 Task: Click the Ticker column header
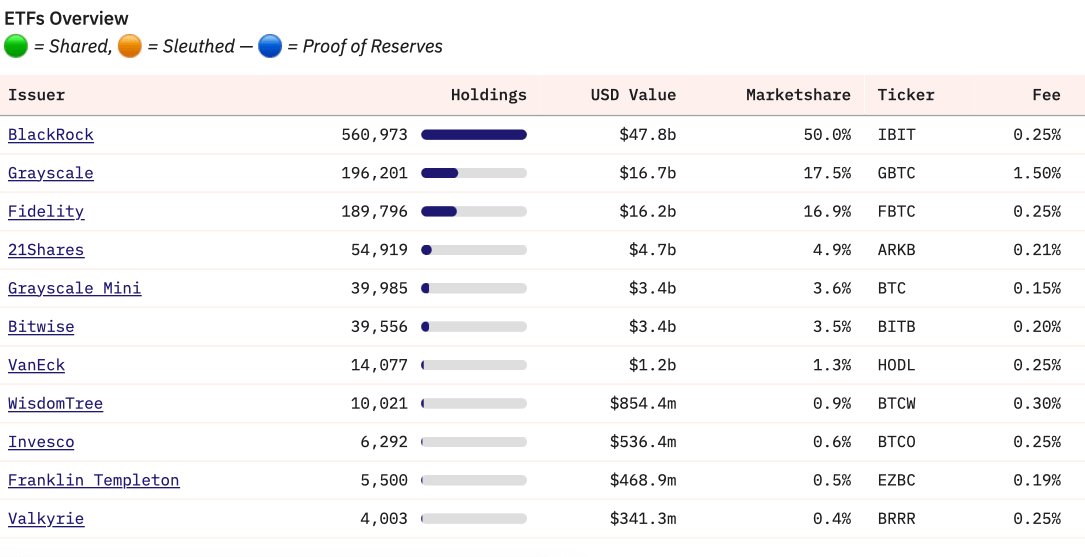906,95
